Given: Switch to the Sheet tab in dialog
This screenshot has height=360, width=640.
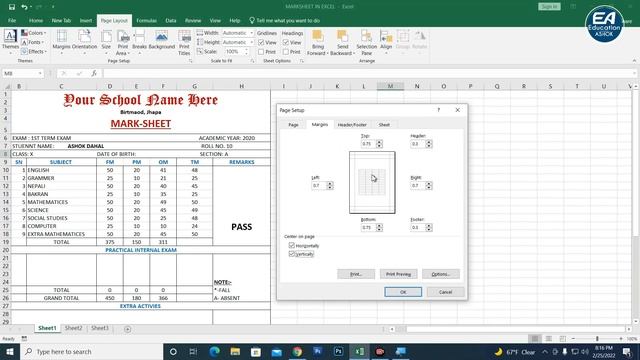Looking at the screenshot, I should (x=384, y=124).
